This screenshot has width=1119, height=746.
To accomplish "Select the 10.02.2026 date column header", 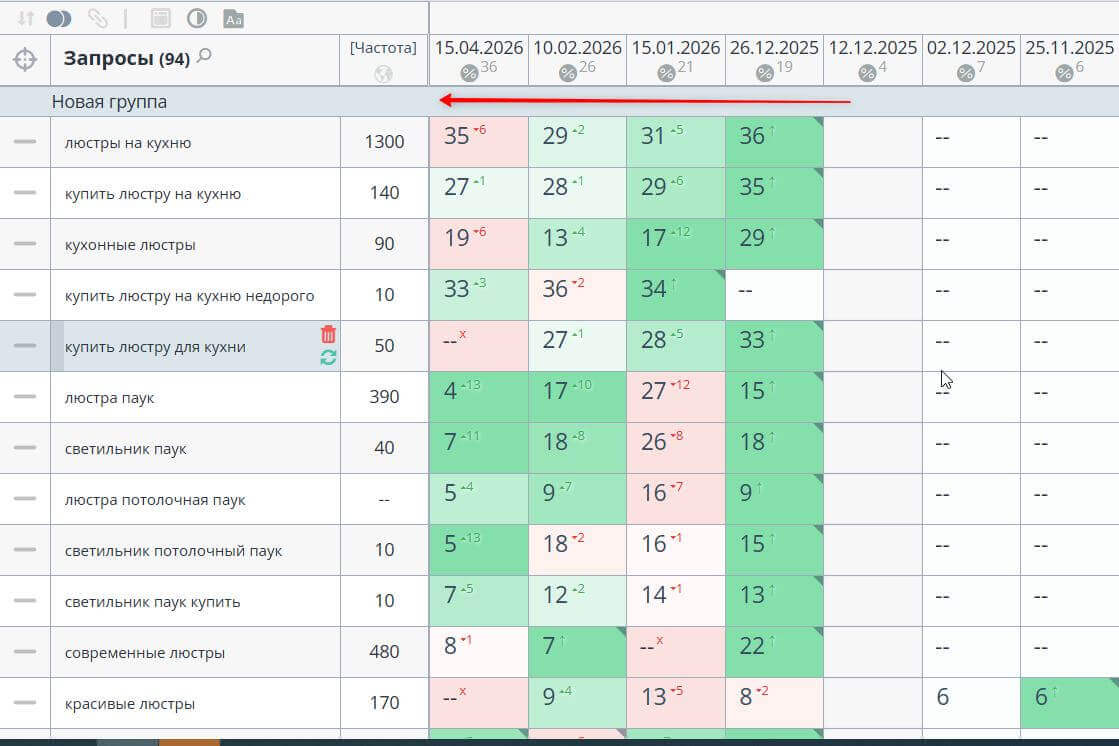I will tap(577, 48).
